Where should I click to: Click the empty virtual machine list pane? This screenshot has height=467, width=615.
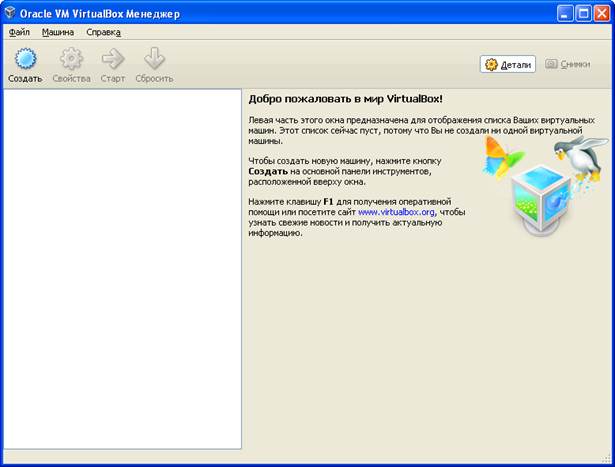tap(122, 269)
